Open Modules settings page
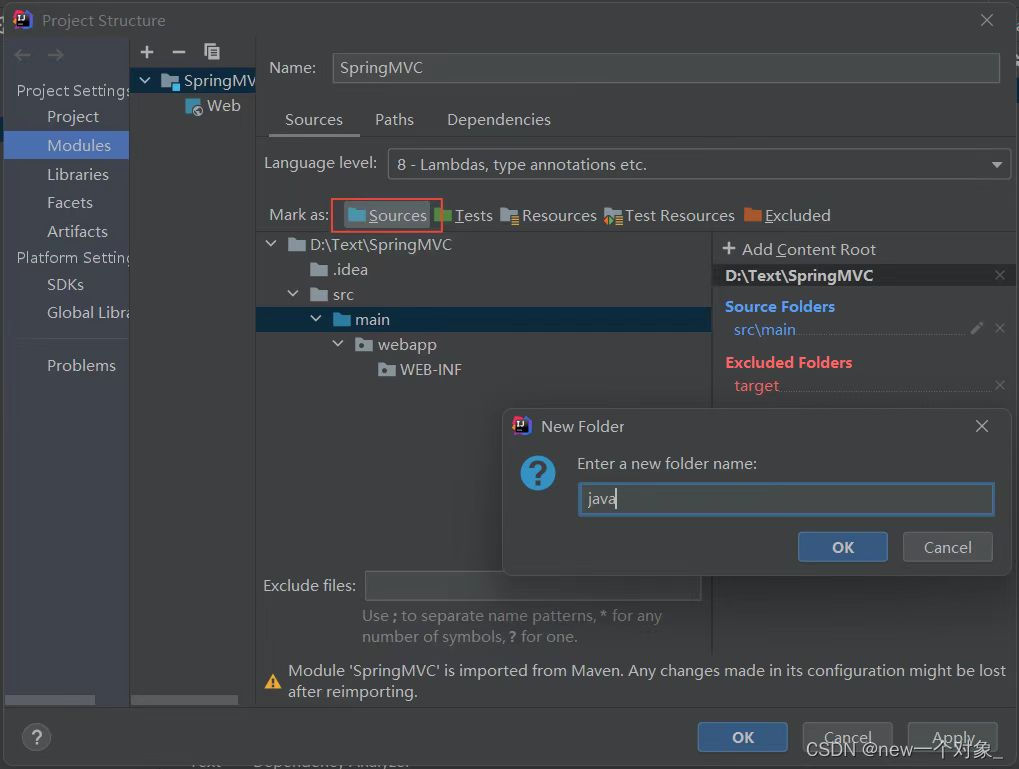1019x769 pixels. pyautogui.click(x=66, y=145)
